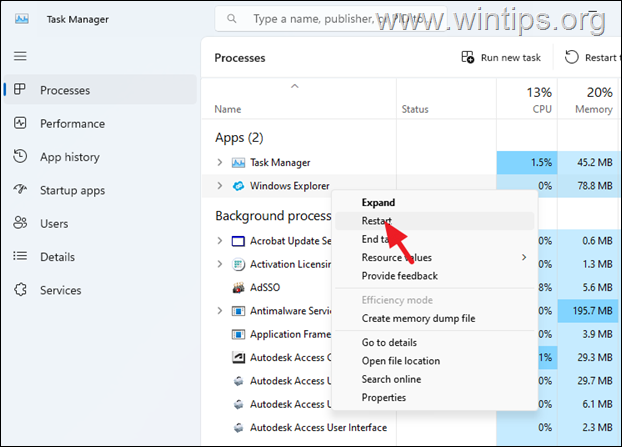Click the Processes sidebar icon
The image size is (622, 447).
tap(20, 89)
